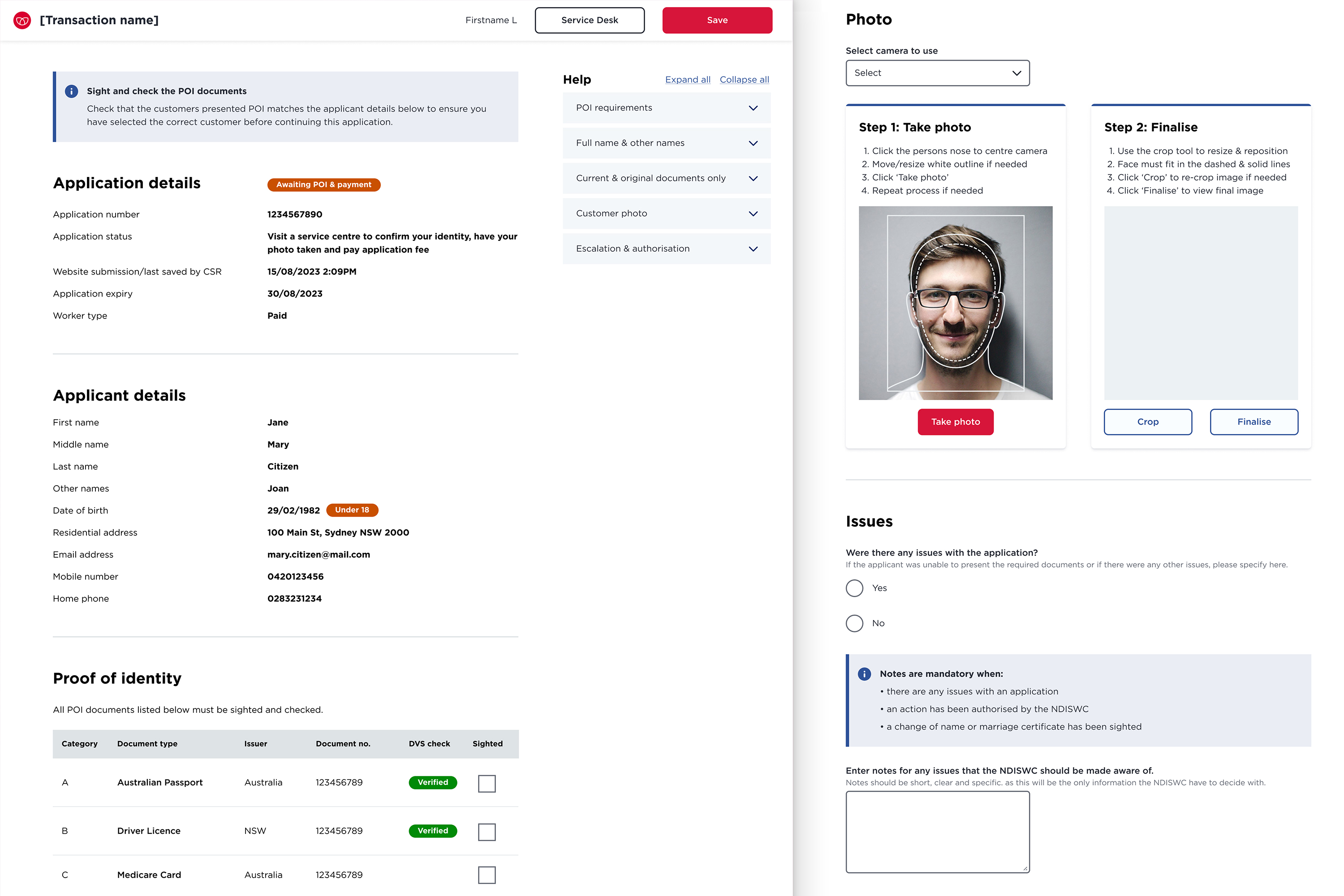Screen dimensions: 1344x896
Task: Open the Select camera to use dropdown
Action: point(938,73)
